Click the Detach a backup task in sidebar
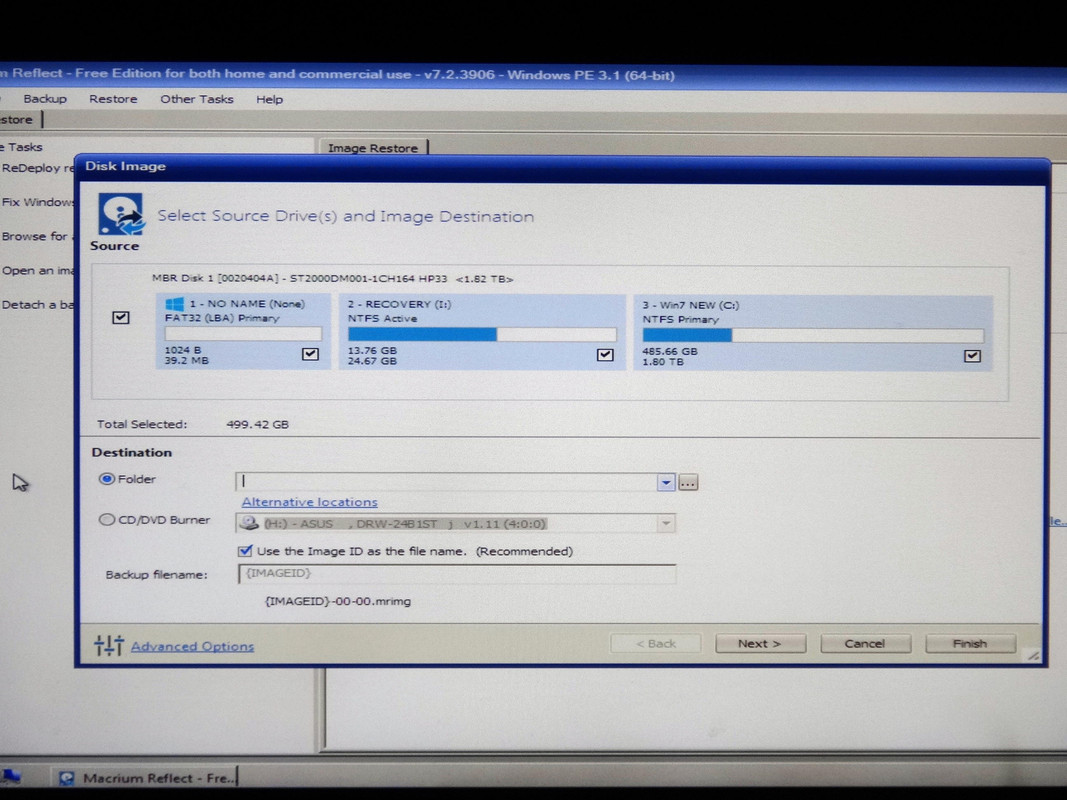1067x800 pixels. [x=37, y=304]
